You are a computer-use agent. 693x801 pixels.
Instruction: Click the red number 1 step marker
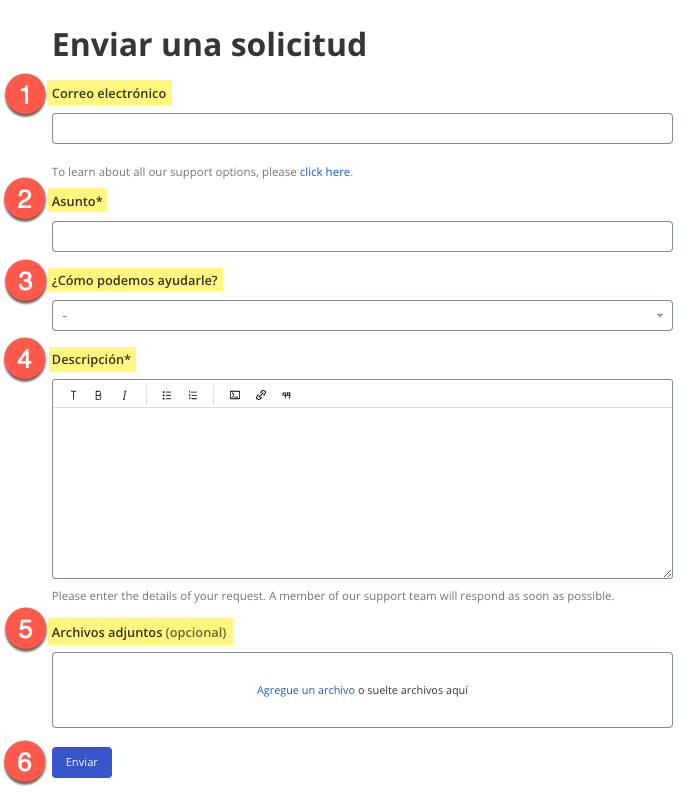click(24, 96)
